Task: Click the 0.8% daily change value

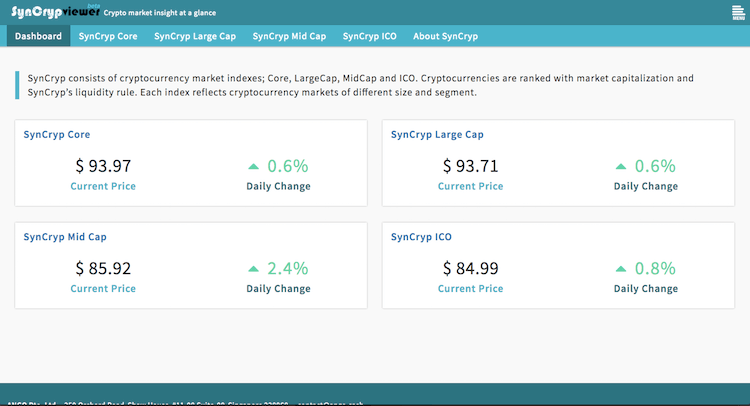Action: 655,268
